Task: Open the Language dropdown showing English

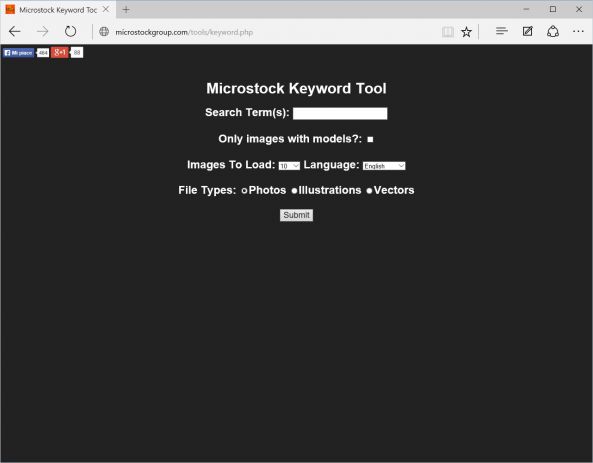Action: coord(384,166)
